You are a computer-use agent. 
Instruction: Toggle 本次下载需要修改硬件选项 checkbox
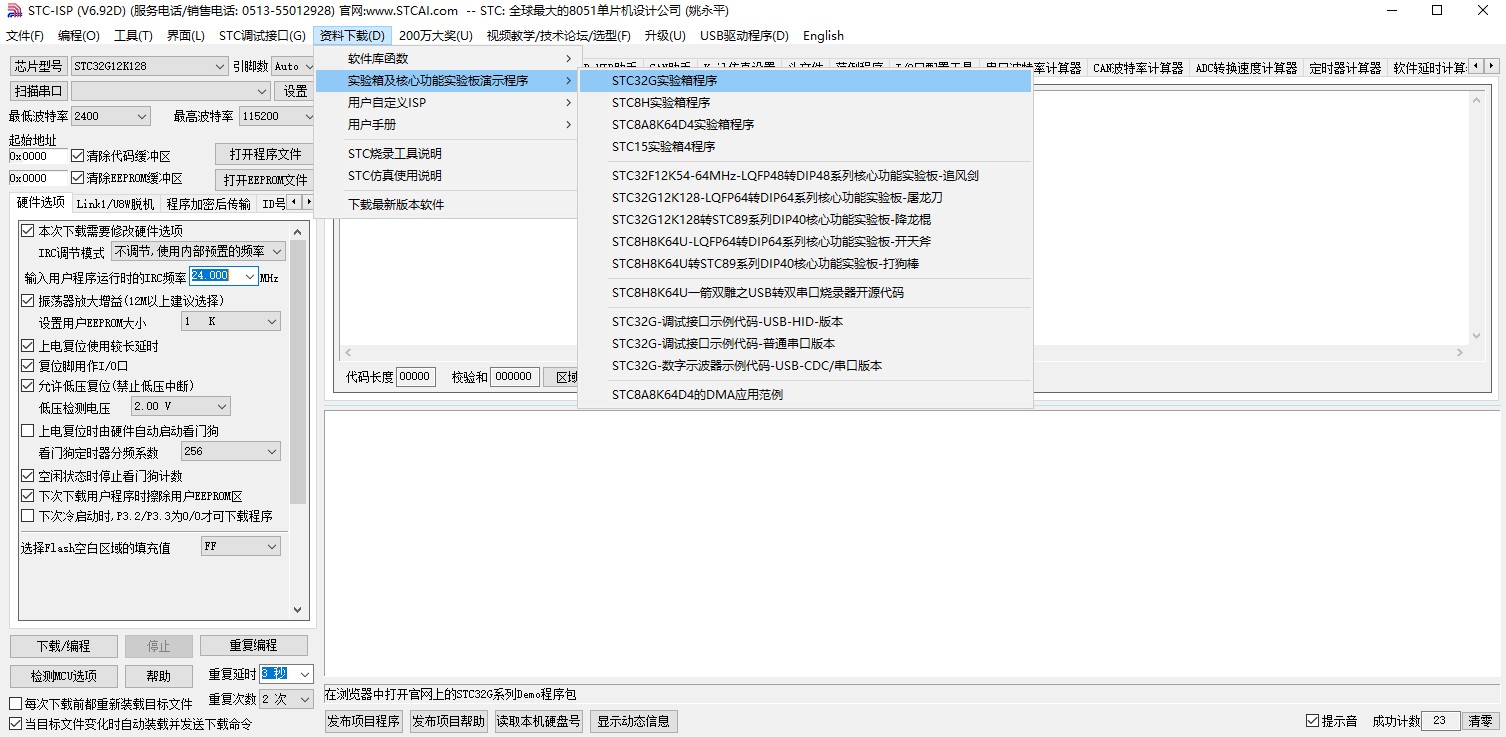coord(28,231)
